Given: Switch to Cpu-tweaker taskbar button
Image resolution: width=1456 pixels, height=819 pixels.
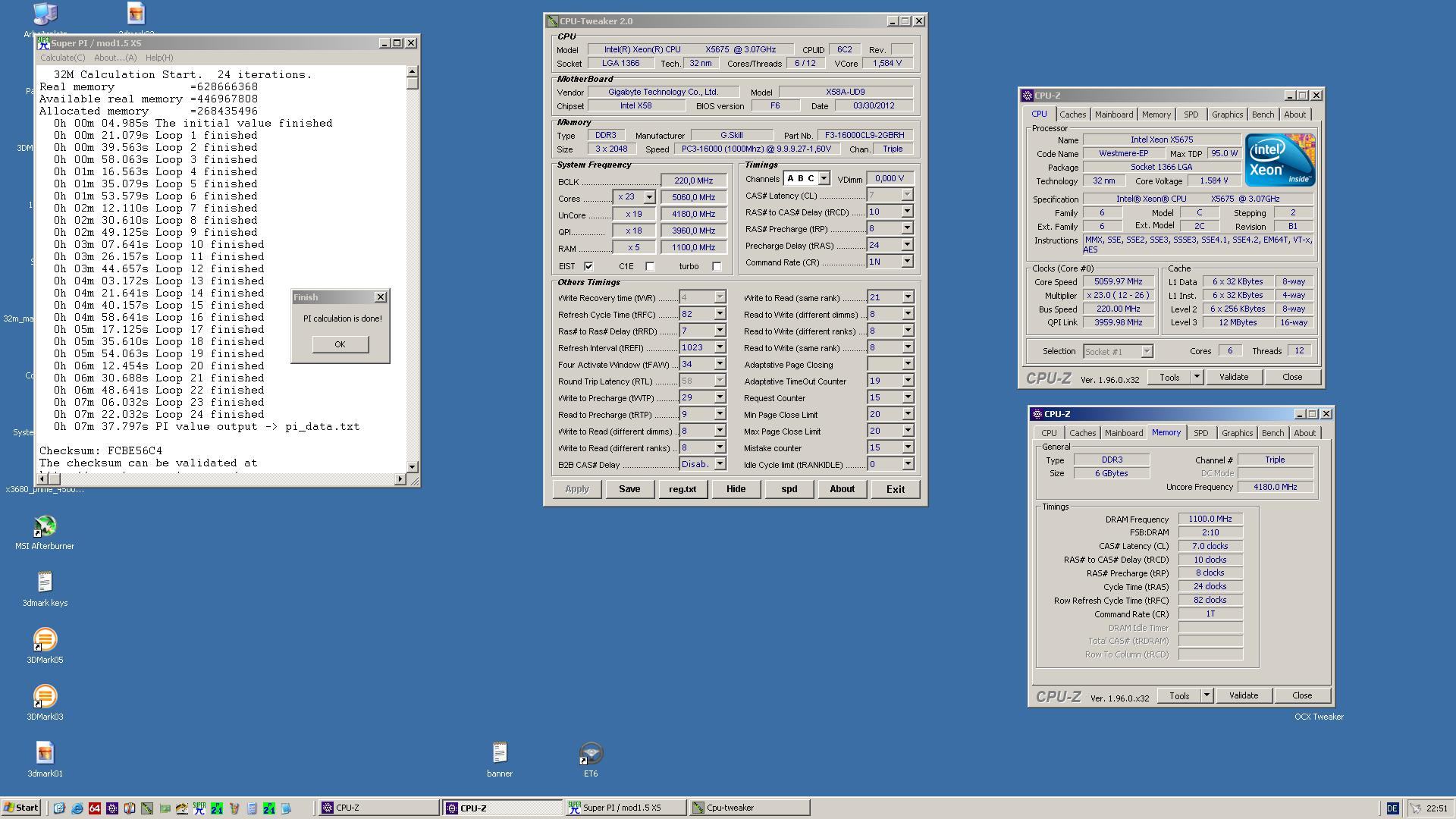Looking at the screenshot, I should coord(749,808).
